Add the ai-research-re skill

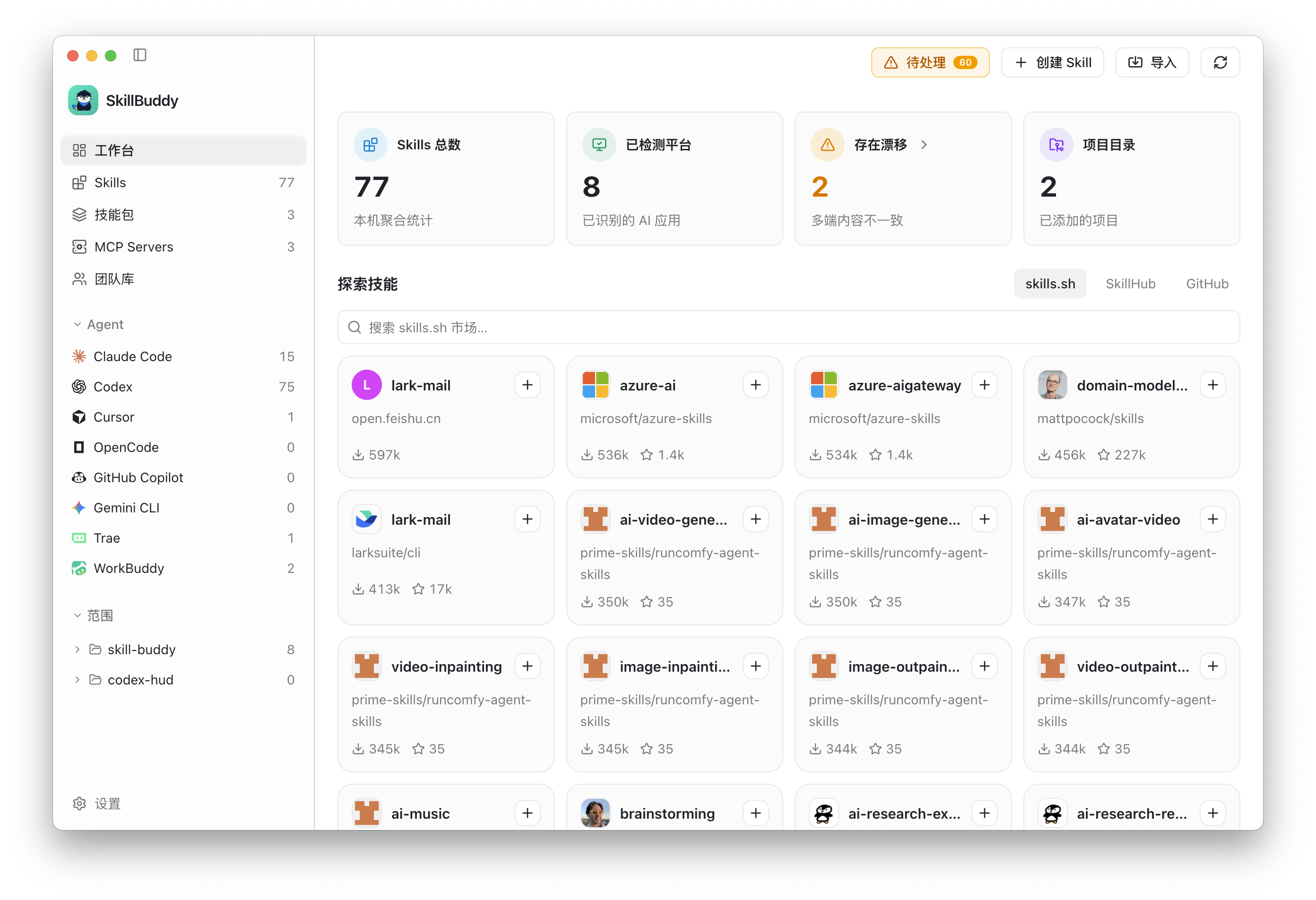click(1213, 813)
